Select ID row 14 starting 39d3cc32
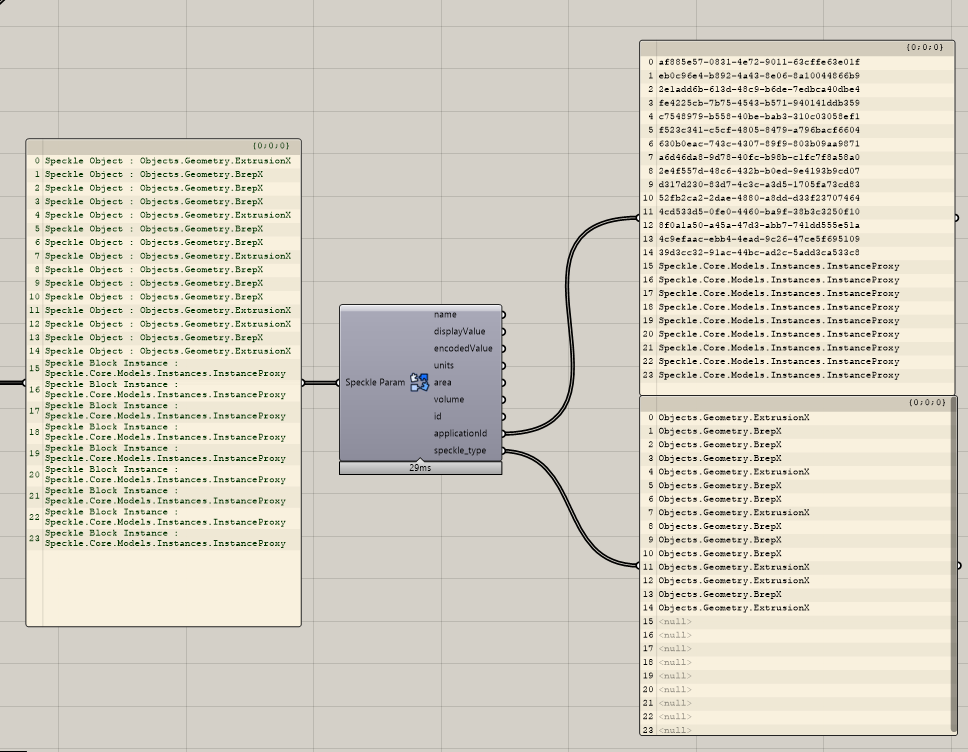Viewport: 968px width, 752px height. point(759,252)
